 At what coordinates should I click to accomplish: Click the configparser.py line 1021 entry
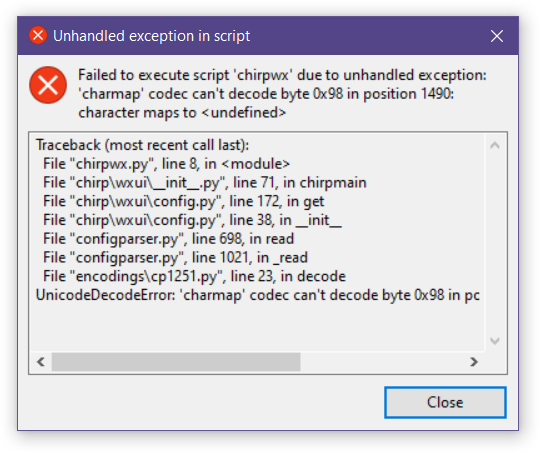pyautogui.click(x=175, y=257)
